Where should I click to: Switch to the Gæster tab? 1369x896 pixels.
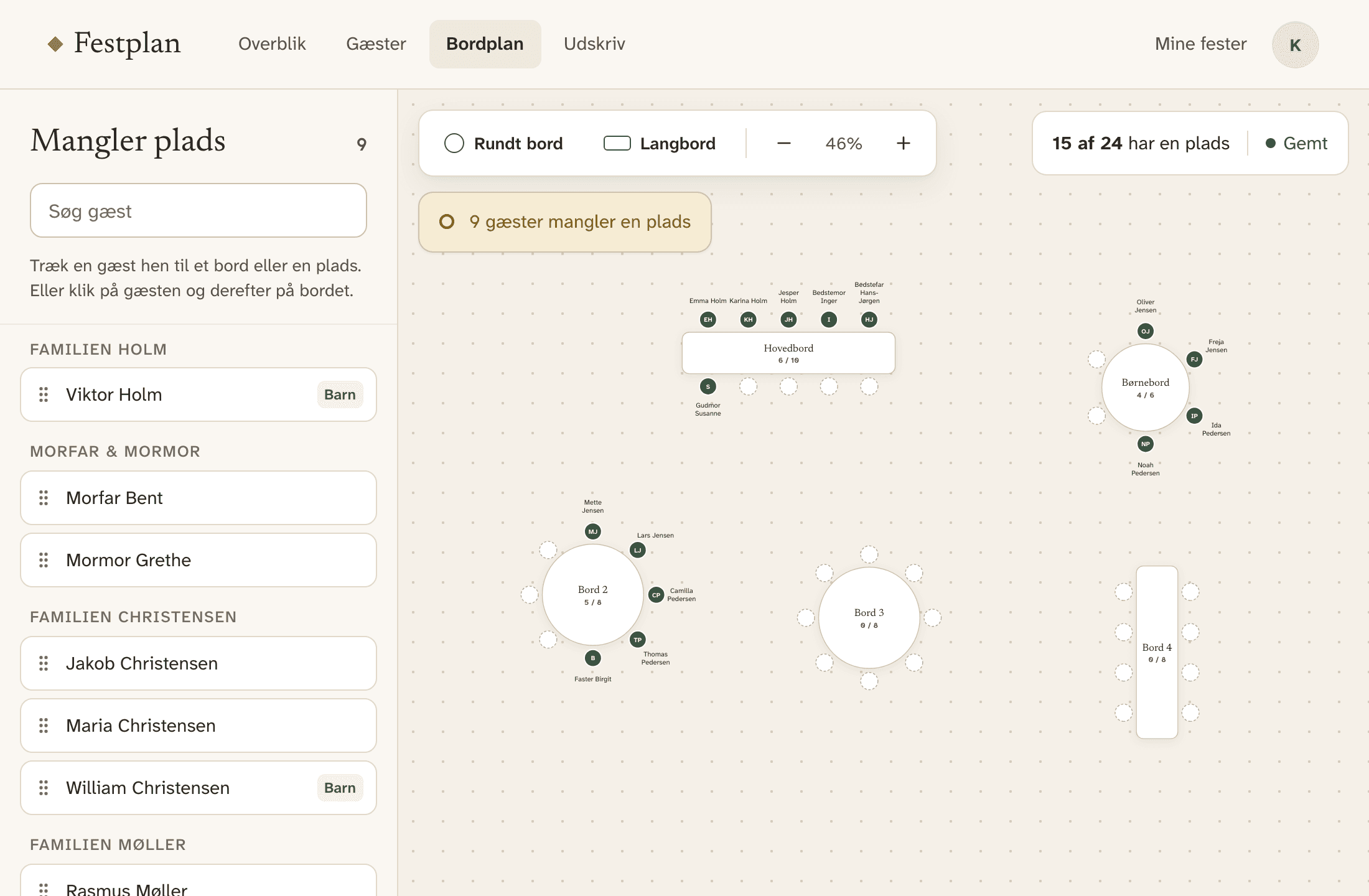(x=376, y=44)
